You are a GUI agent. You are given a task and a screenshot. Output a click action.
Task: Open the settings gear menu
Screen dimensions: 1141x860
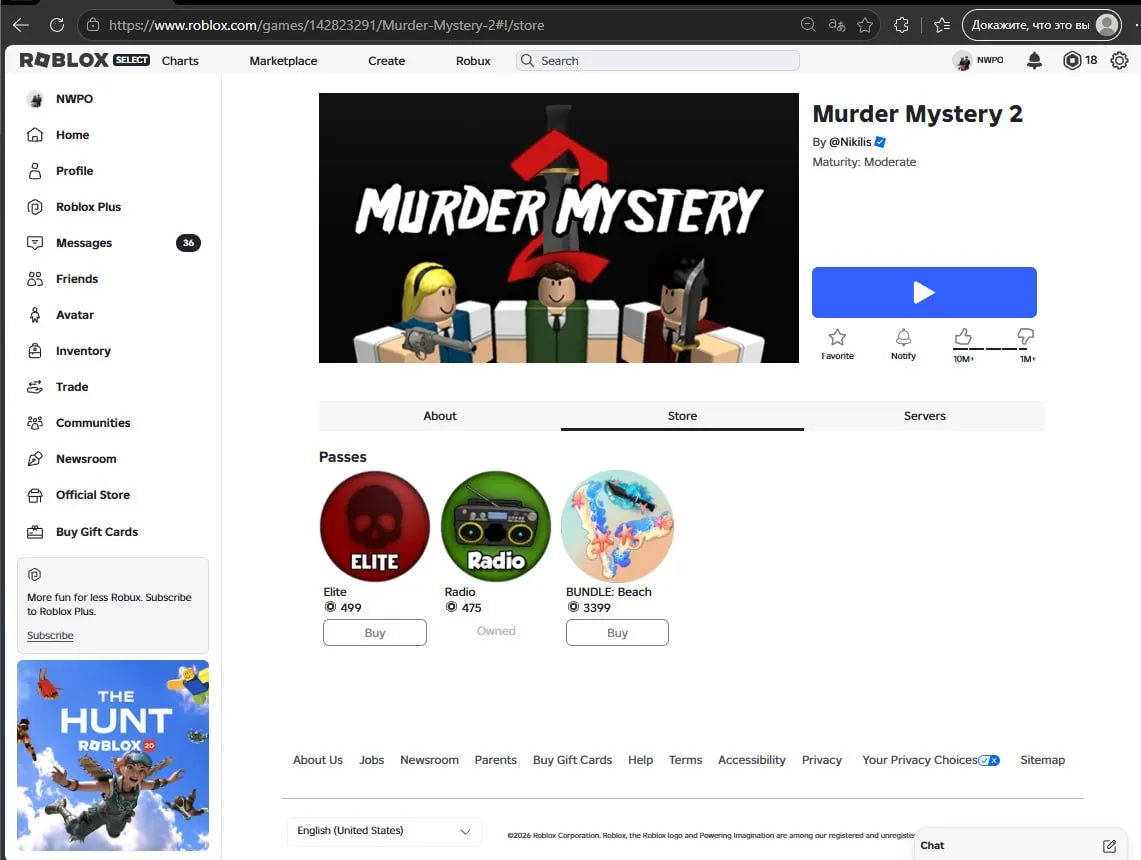(x=1119, y=60)
